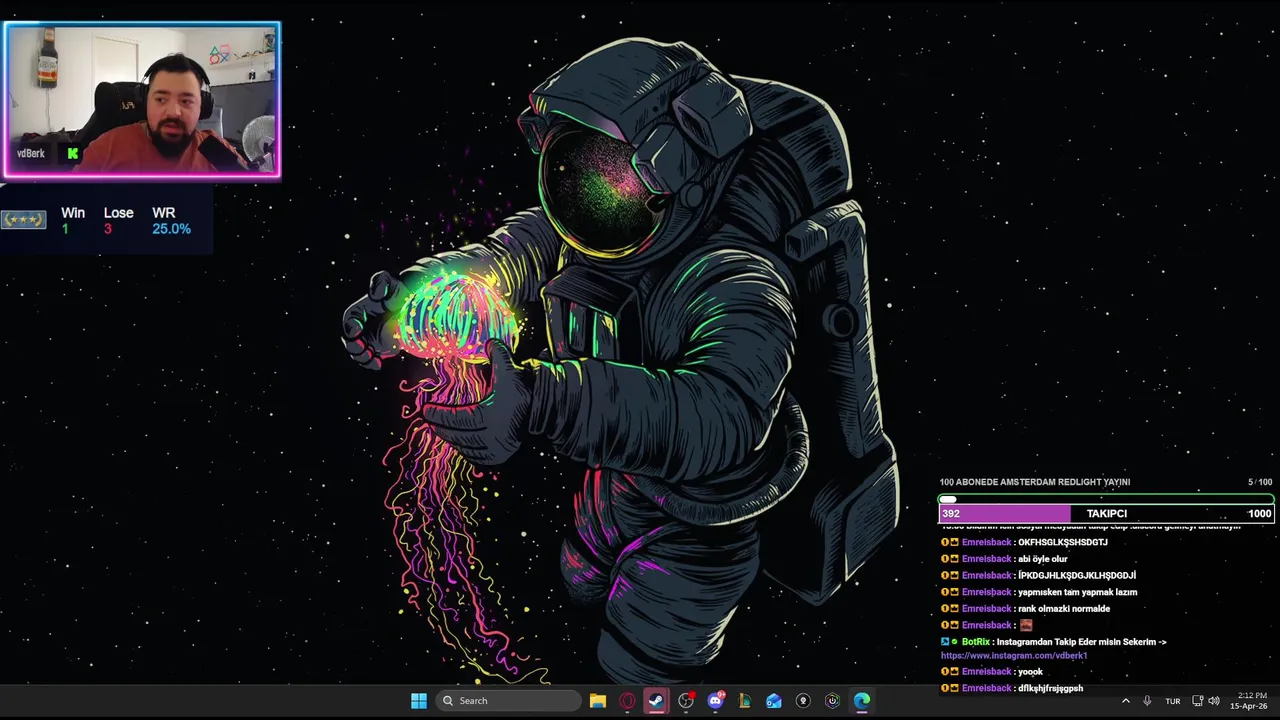Launch League of Legends taskbar icon
1280x720 pixels.
click(744, 701)
